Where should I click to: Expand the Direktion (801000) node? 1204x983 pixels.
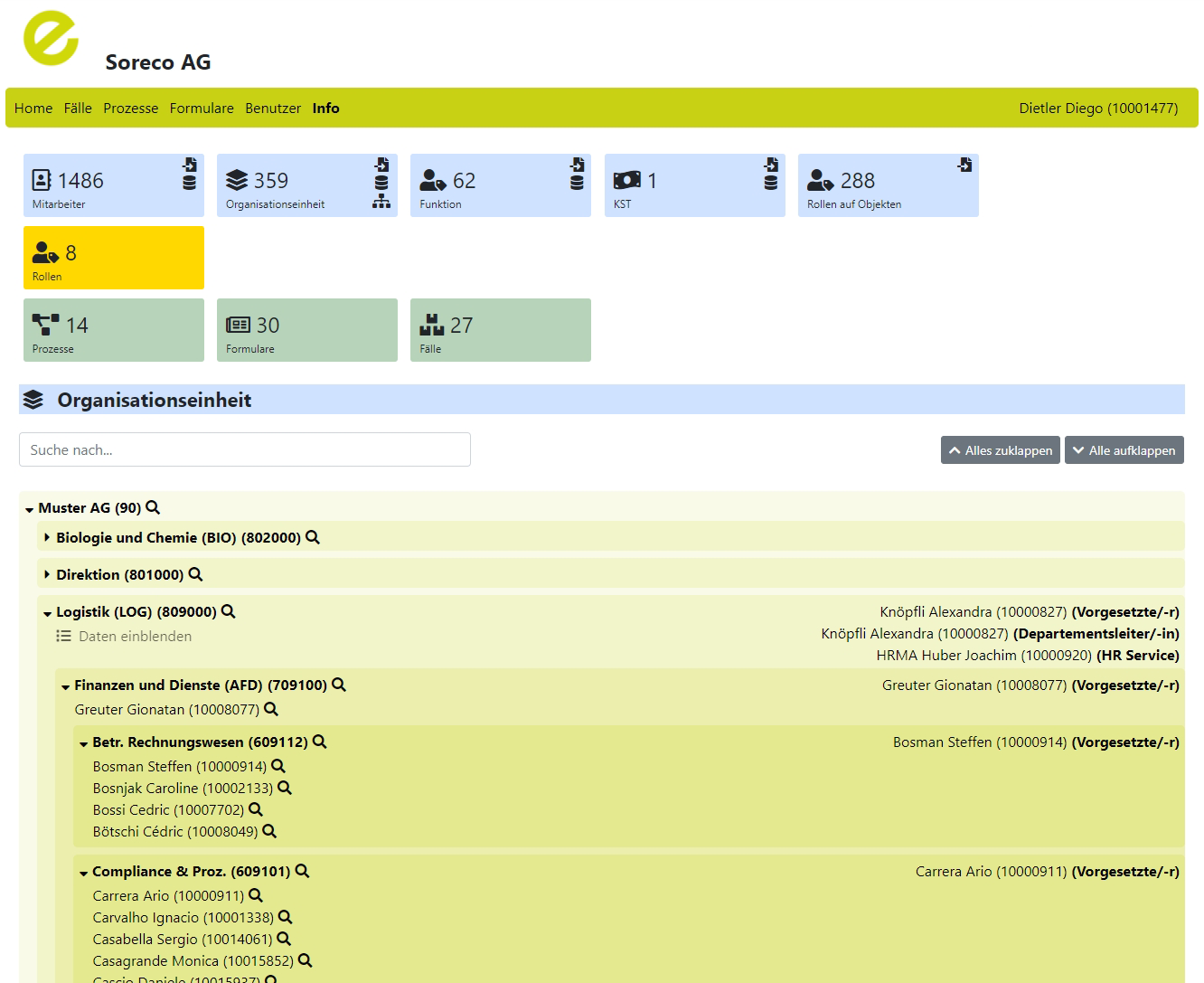click(x=47, y=575)
